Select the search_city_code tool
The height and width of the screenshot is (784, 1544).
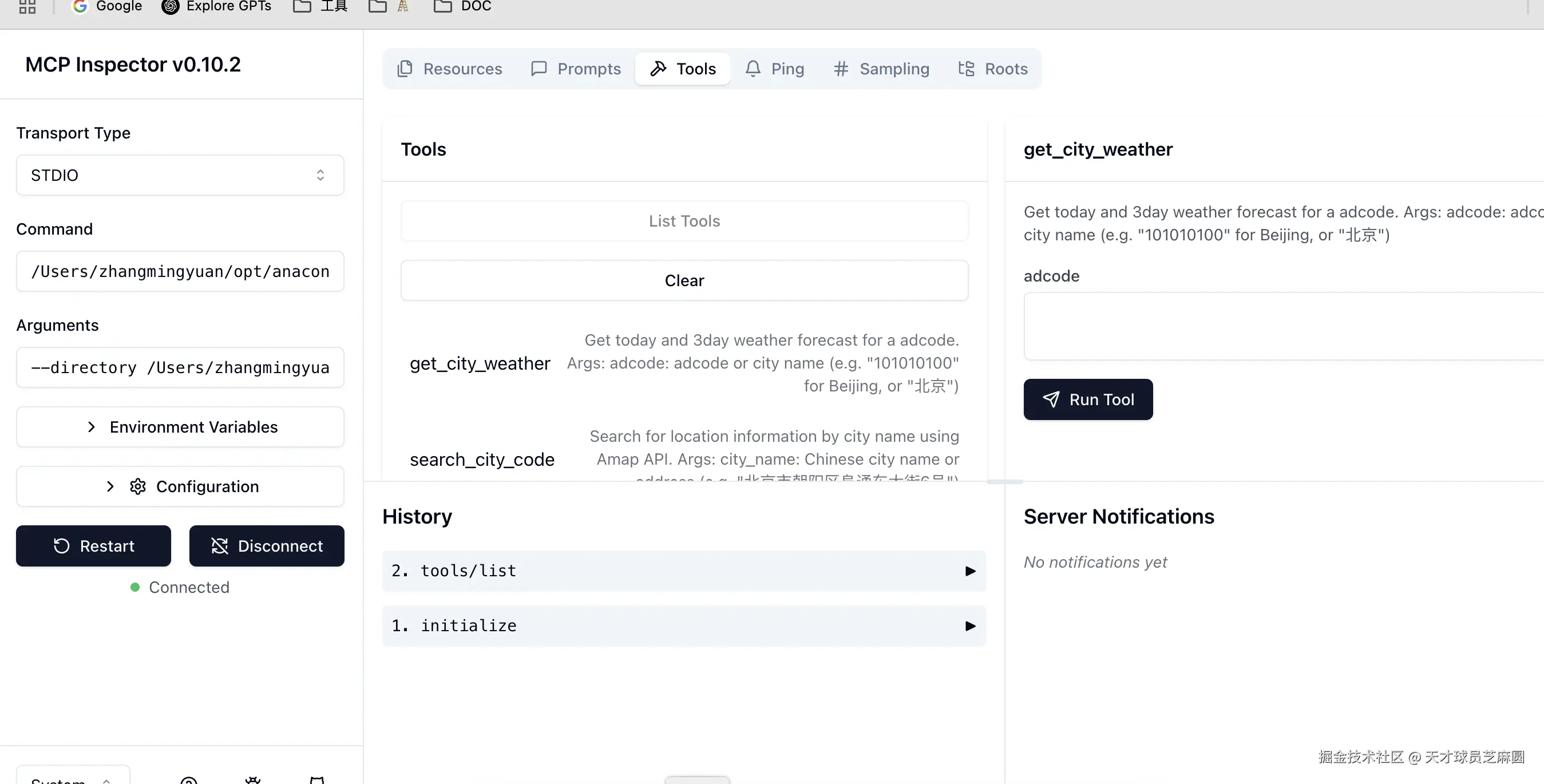pyautogui.click(x=482, y=459)
